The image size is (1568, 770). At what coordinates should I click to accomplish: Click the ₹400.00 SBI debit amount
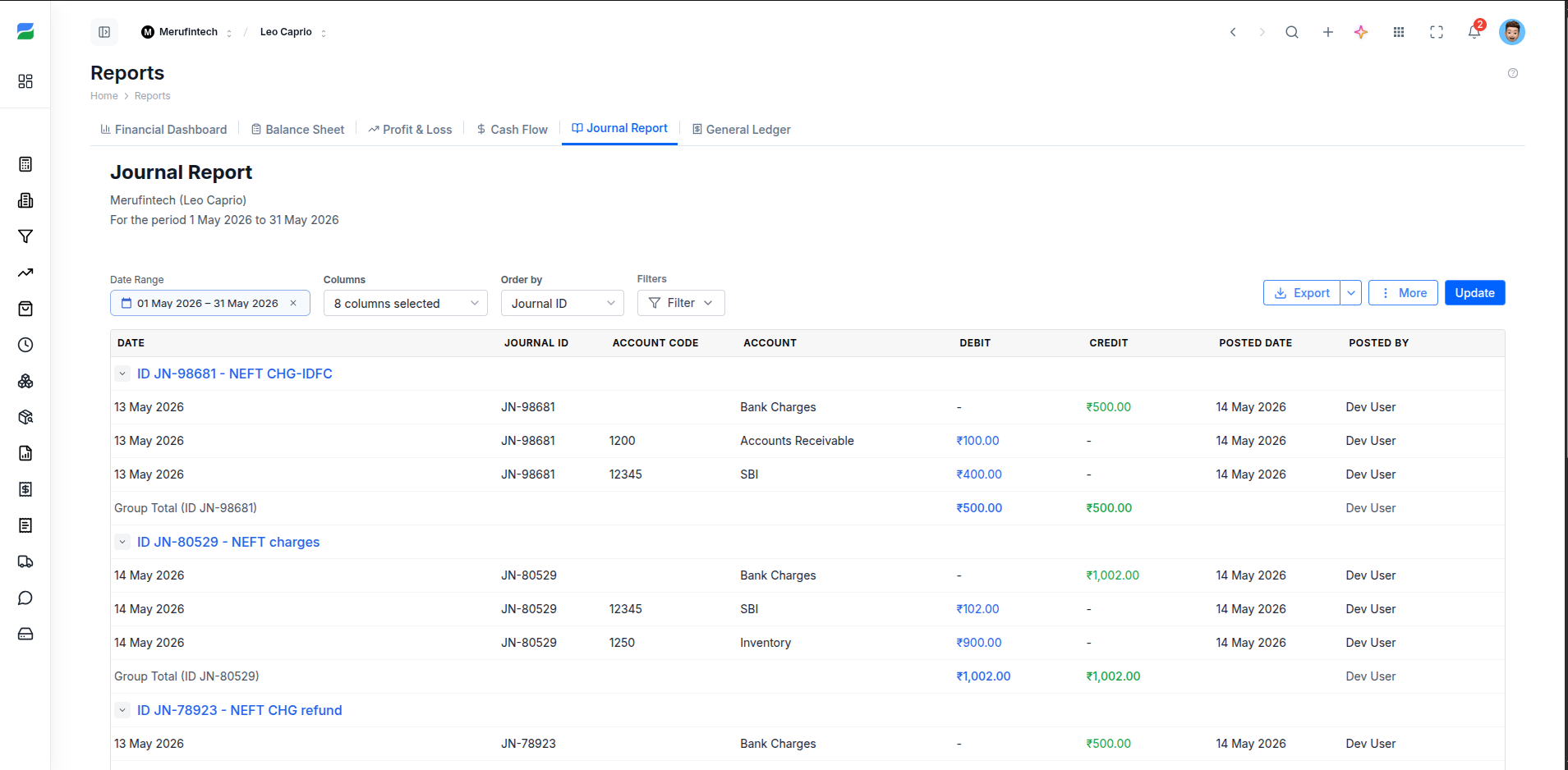pyautogui.click(x=979, y=474)
